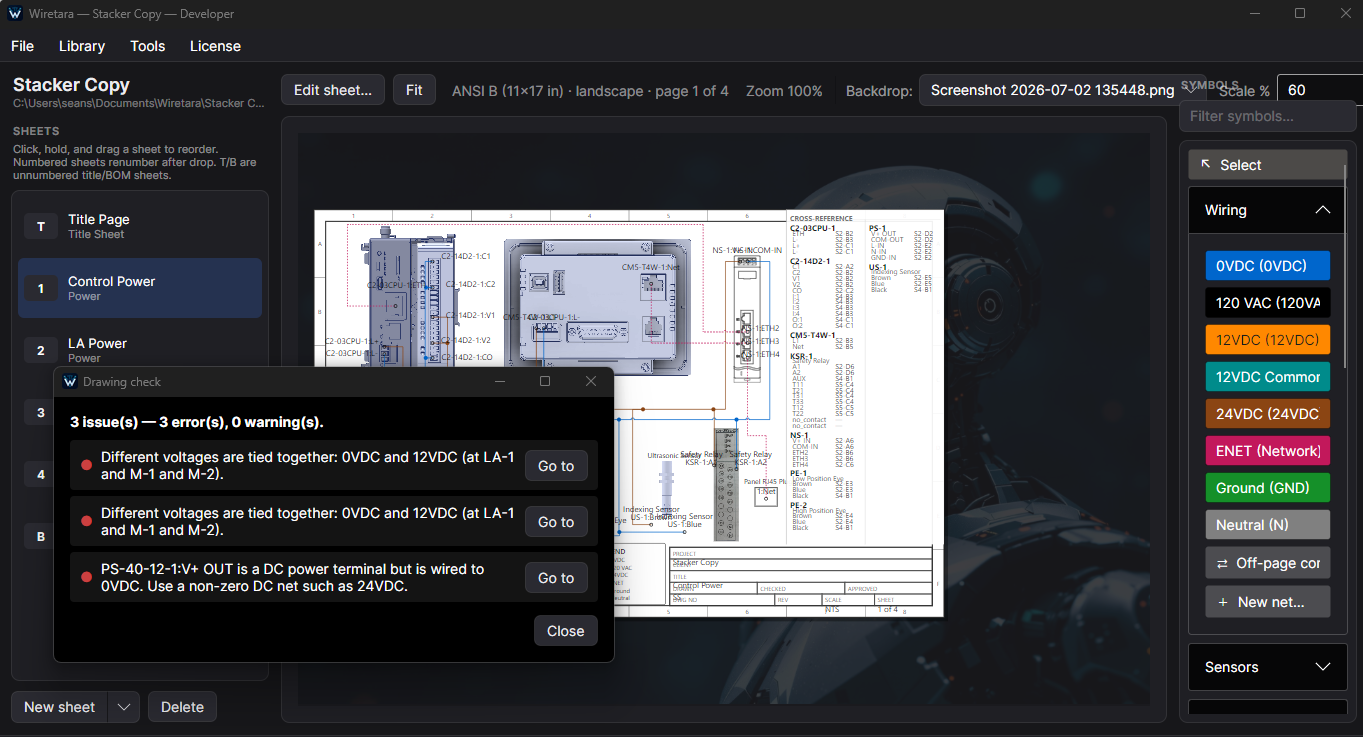
Task: Click the Edit sheet... button
Action: click(333, 90)
